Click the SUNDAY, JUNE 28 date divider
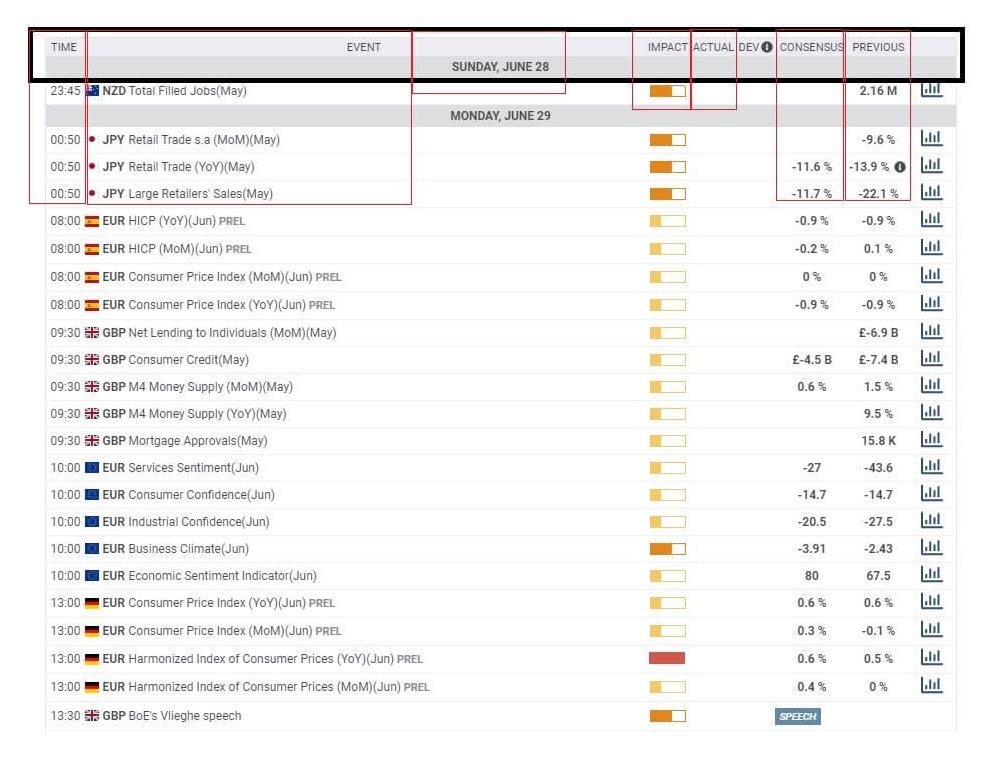Viewport: 999px width, 757px height. click(500, 67)
